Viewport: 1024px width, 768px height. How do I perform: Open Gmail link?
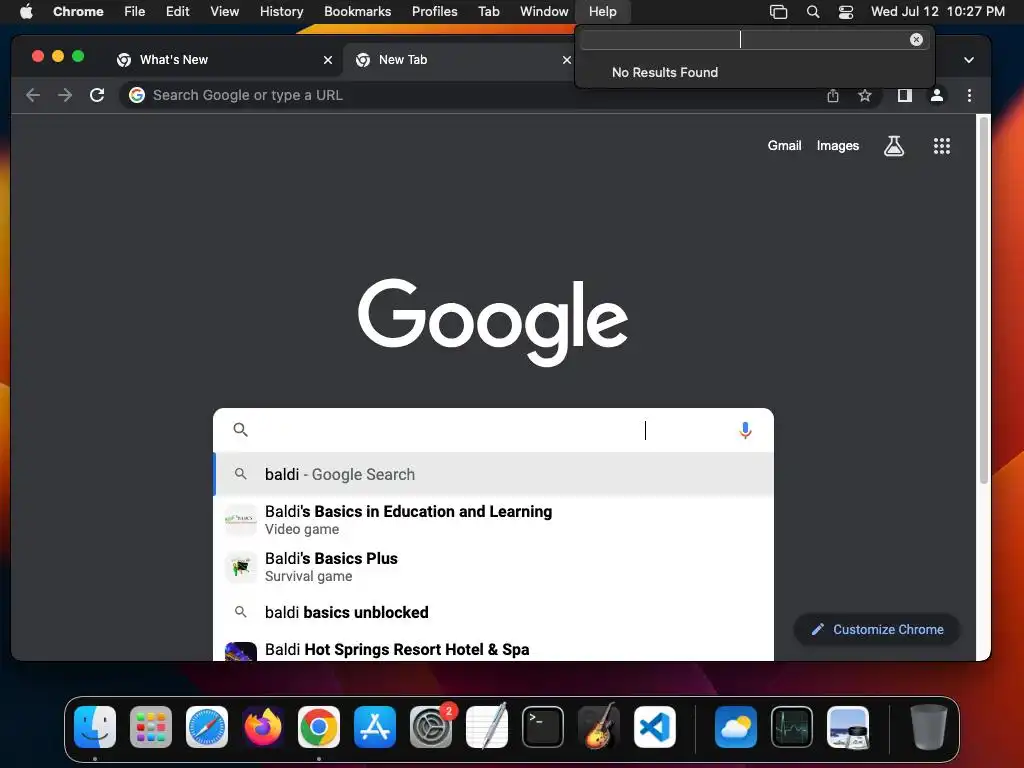pos(784,146)
